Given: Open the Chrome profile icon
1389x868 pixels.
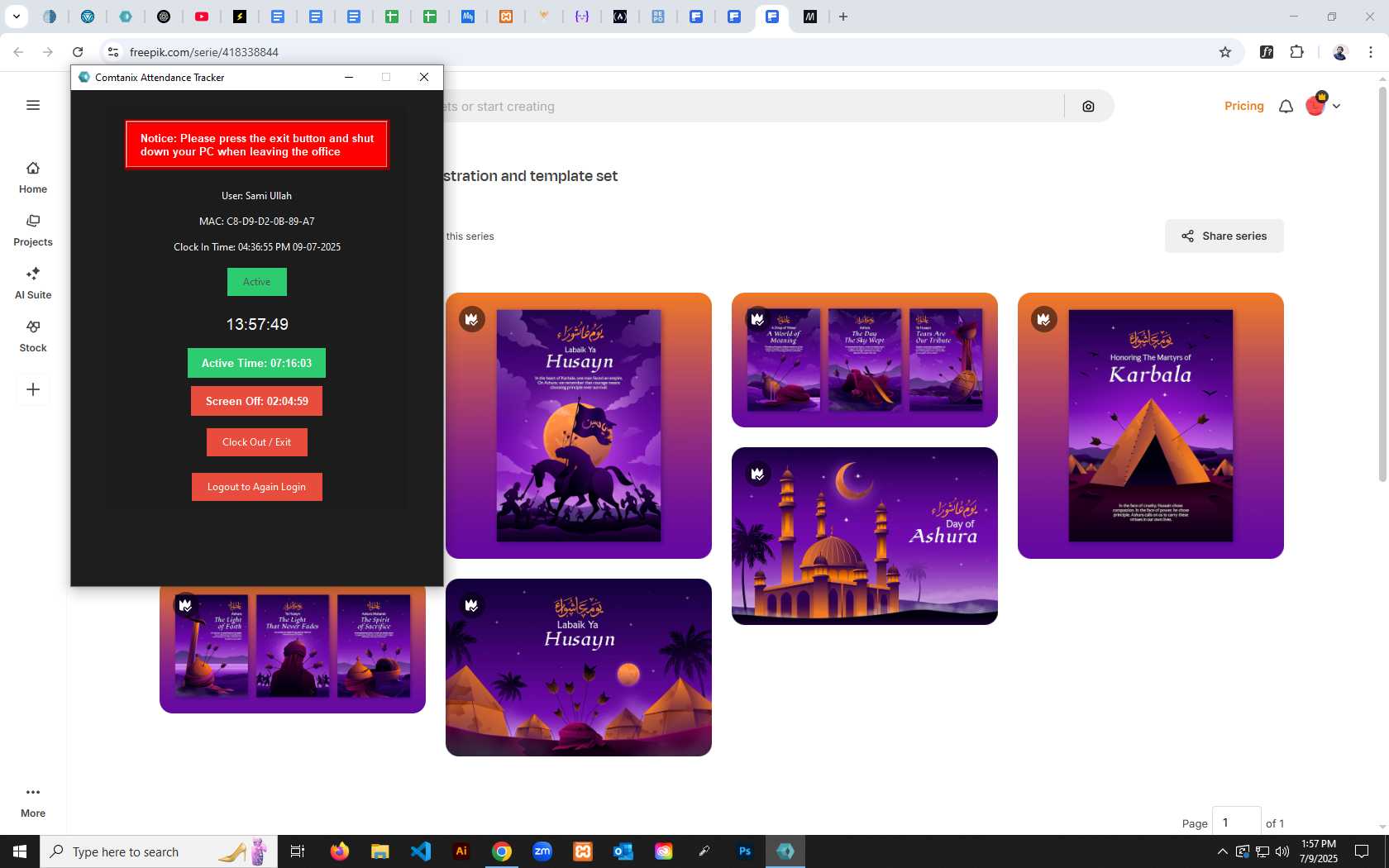Looking at the screenshot, I should 1340,52.
